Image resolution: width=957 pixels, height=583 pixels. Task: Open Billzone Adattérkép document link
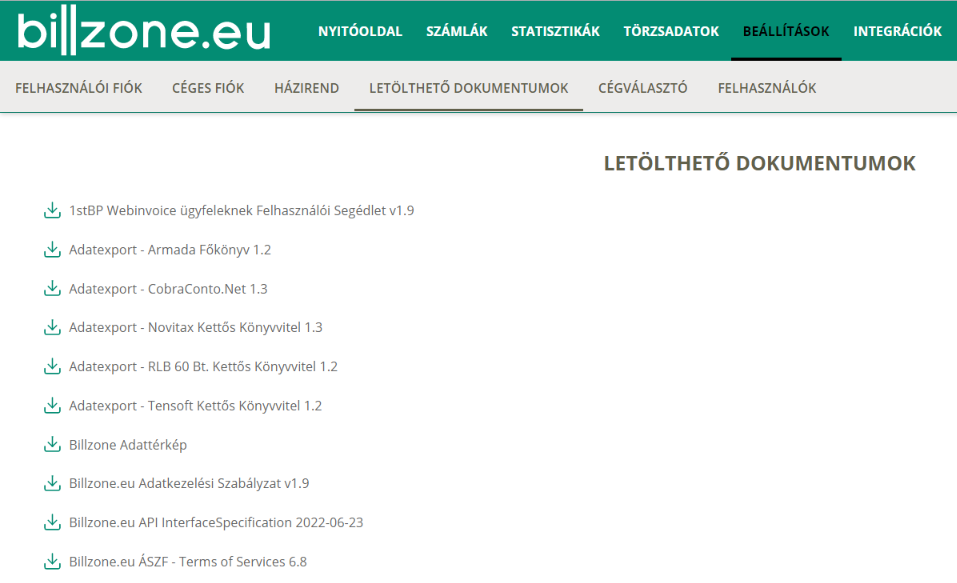[x=128, y=444]
